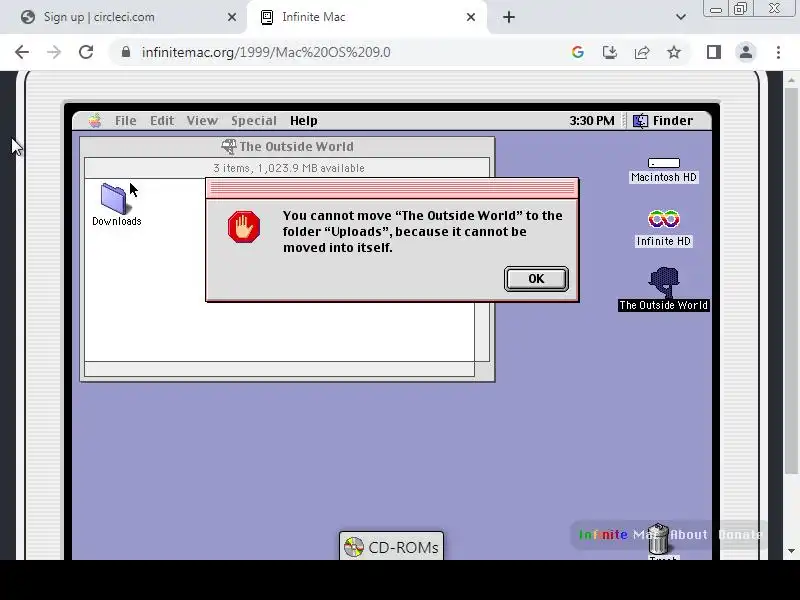
Task: Click the Trash can icon
Action: tap(659, 540)
